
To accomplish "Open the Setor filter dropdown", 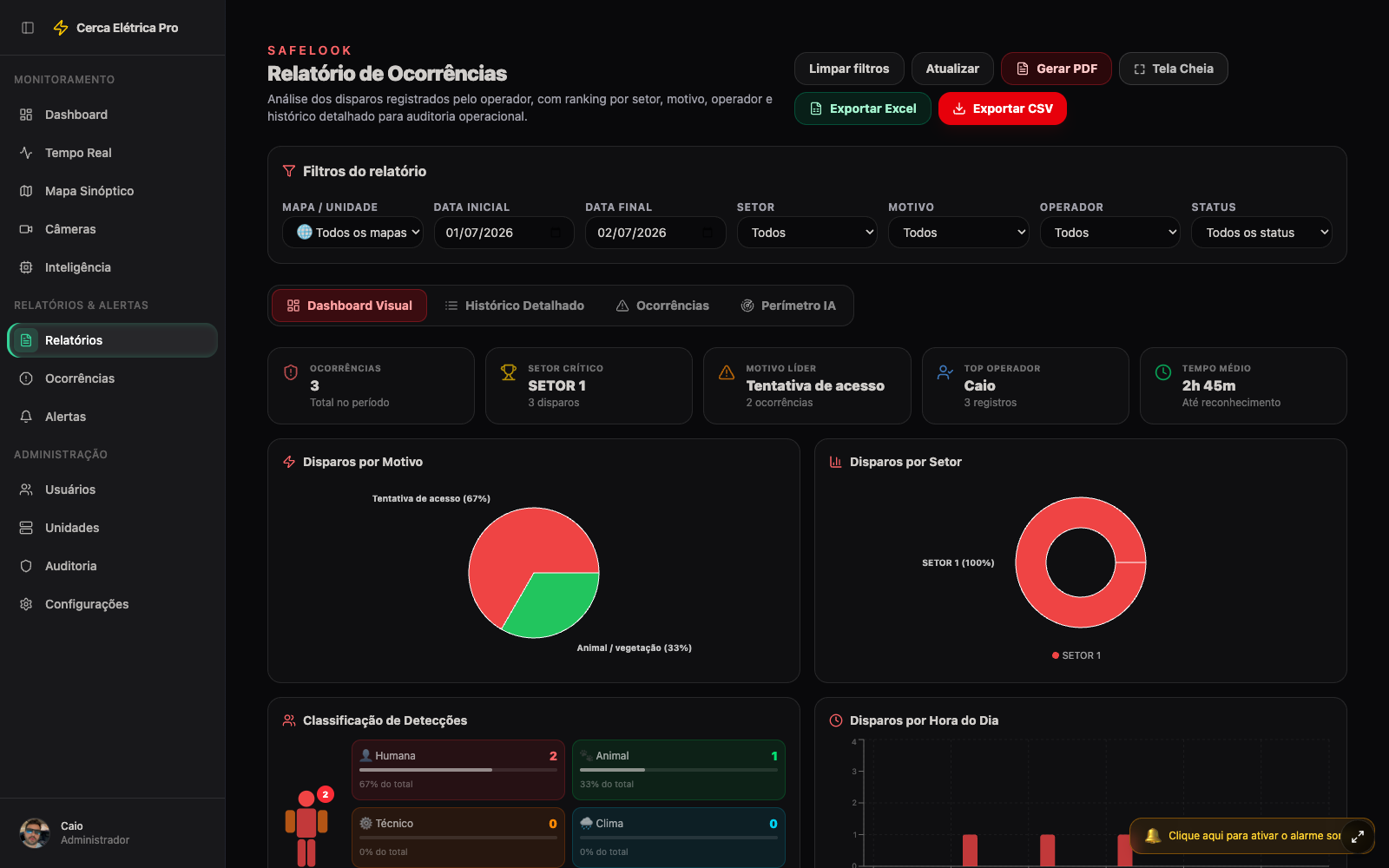I will pos(807,233).
